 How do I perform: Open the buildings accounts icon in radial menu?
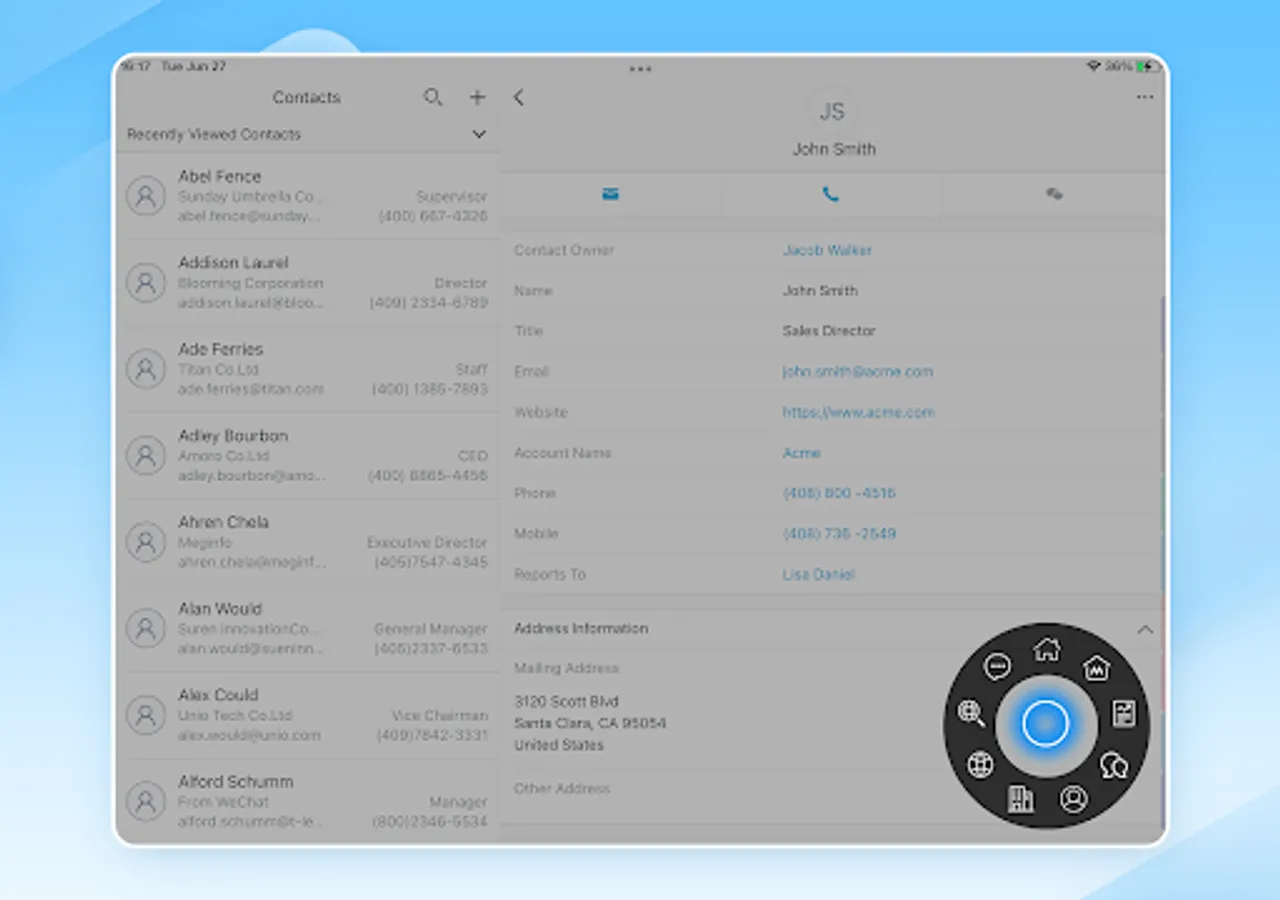tap(1020, 798)
